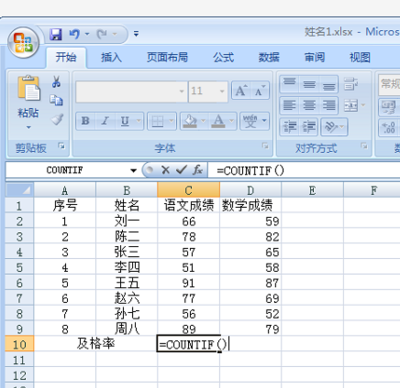Switch to the 开始 ribbon tab

tap(66, 57)
